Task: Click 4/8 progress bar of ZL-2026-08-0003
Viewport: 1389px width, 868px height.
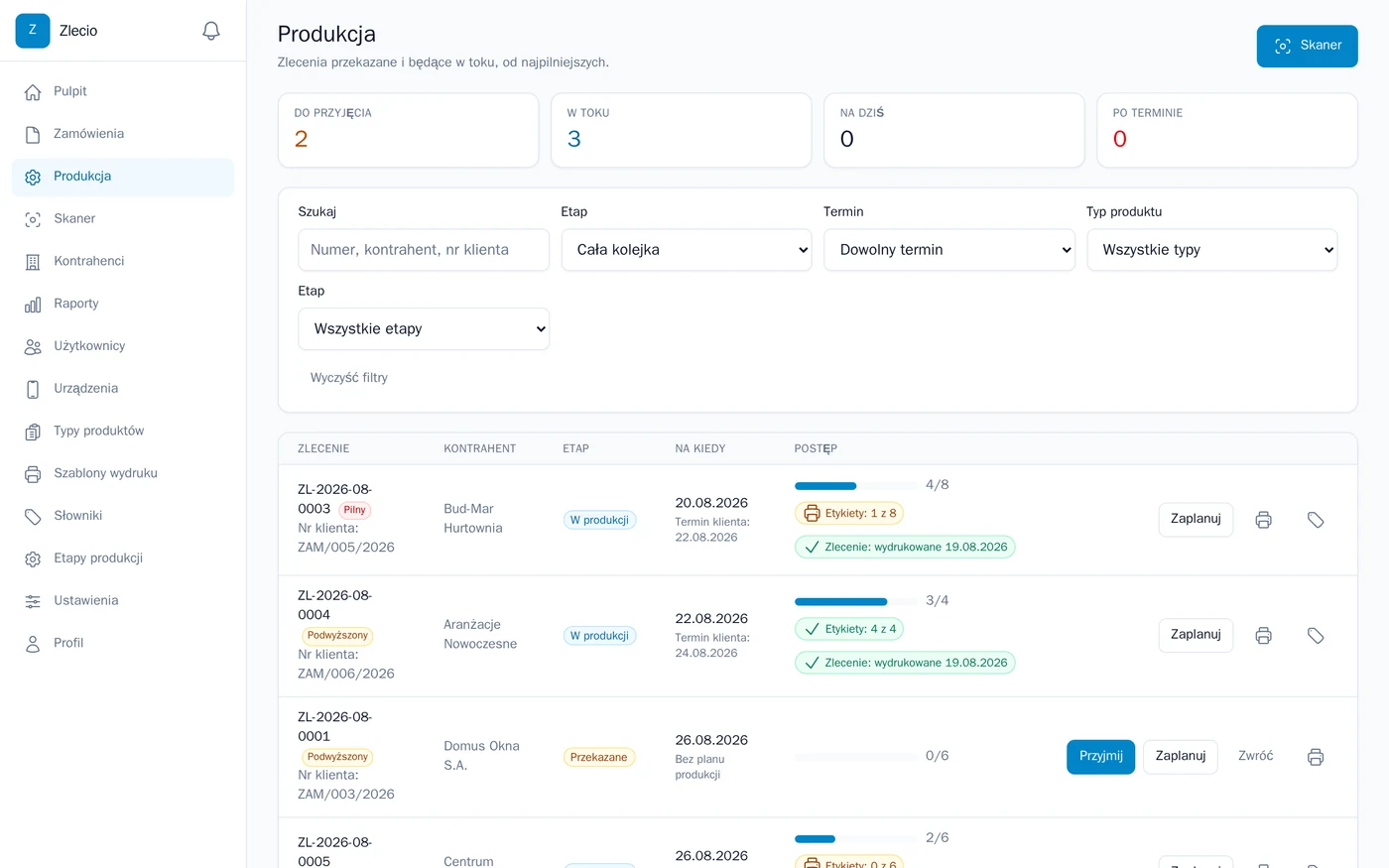Action: [856, 486]
